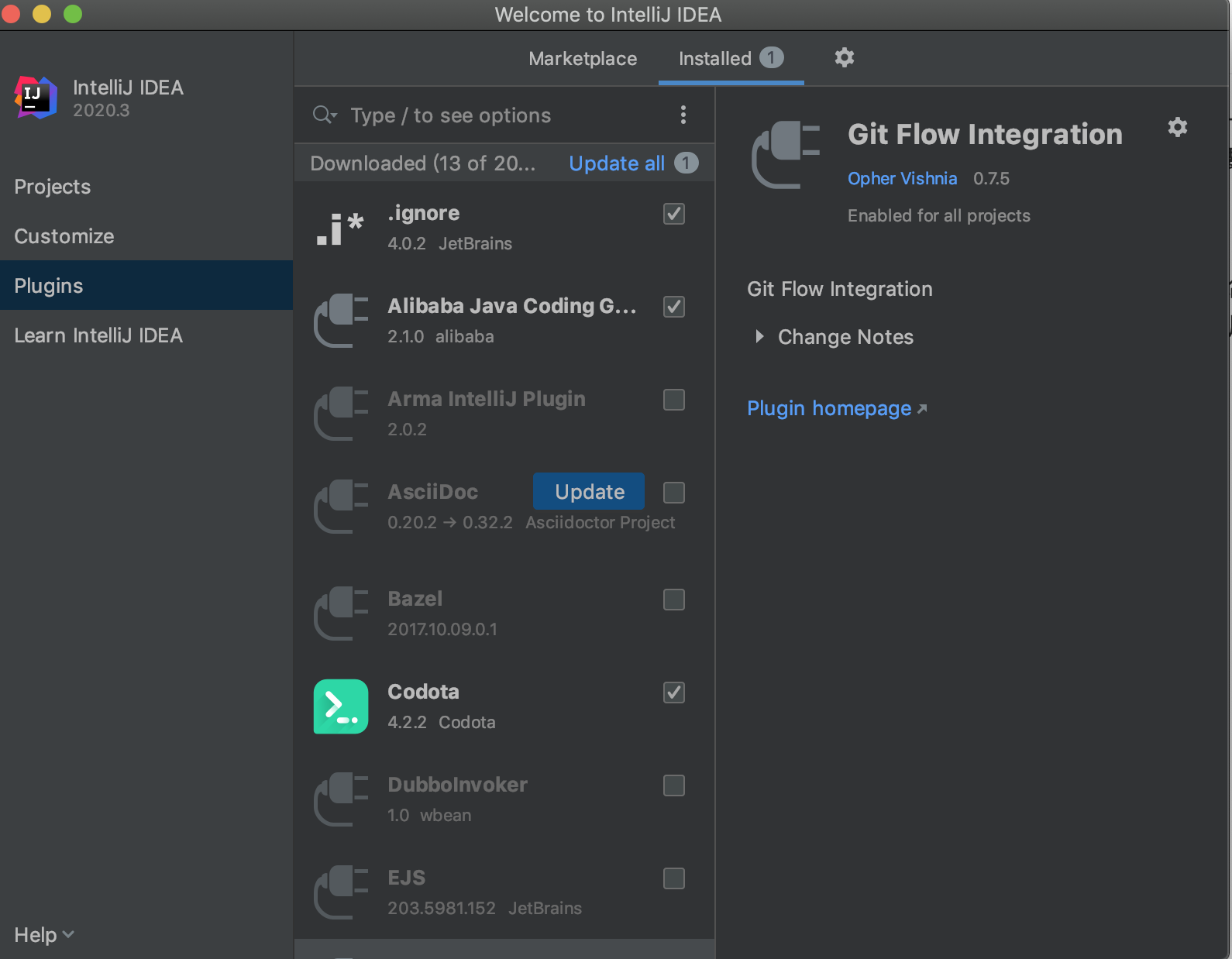Select the EJS plugin icon
Viewport: 1232px width, 959px height.
coord(341,892)
